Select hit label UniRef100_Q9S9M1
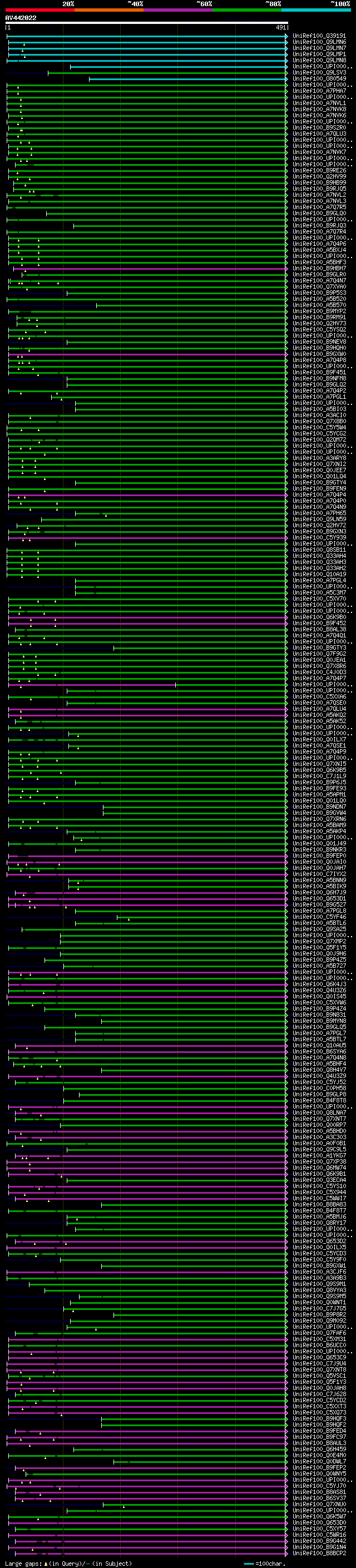The image size is (356, 1568). click(x=319, y=1284)
